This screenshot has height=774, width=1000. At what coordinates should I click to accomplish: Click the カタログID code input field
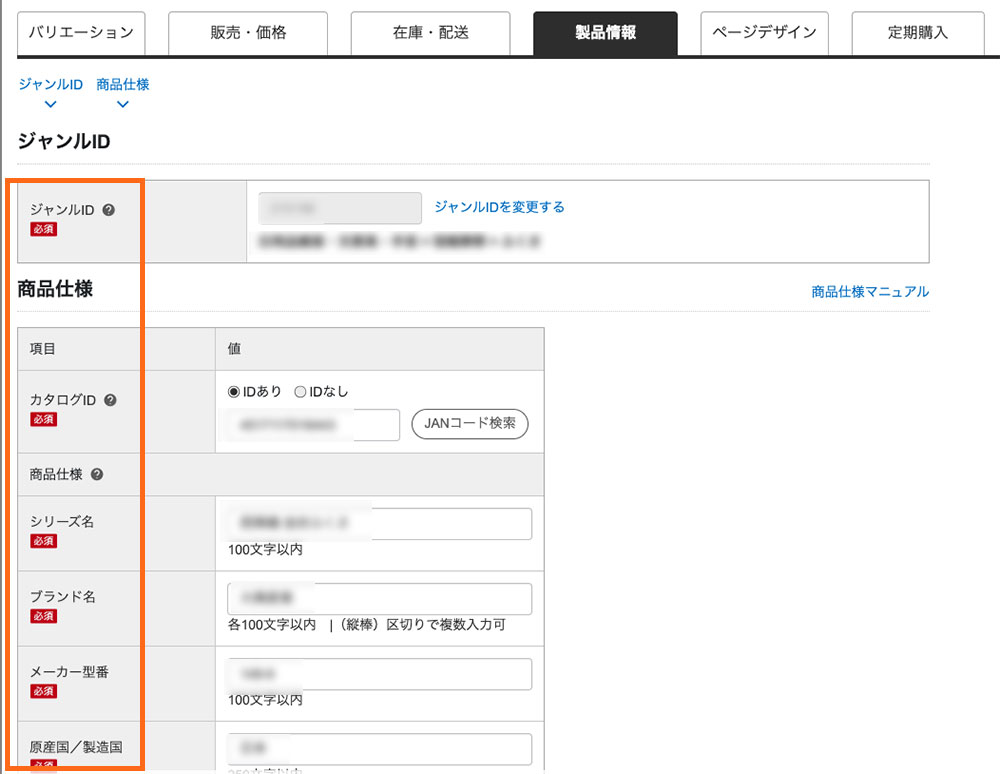(314, 425)
